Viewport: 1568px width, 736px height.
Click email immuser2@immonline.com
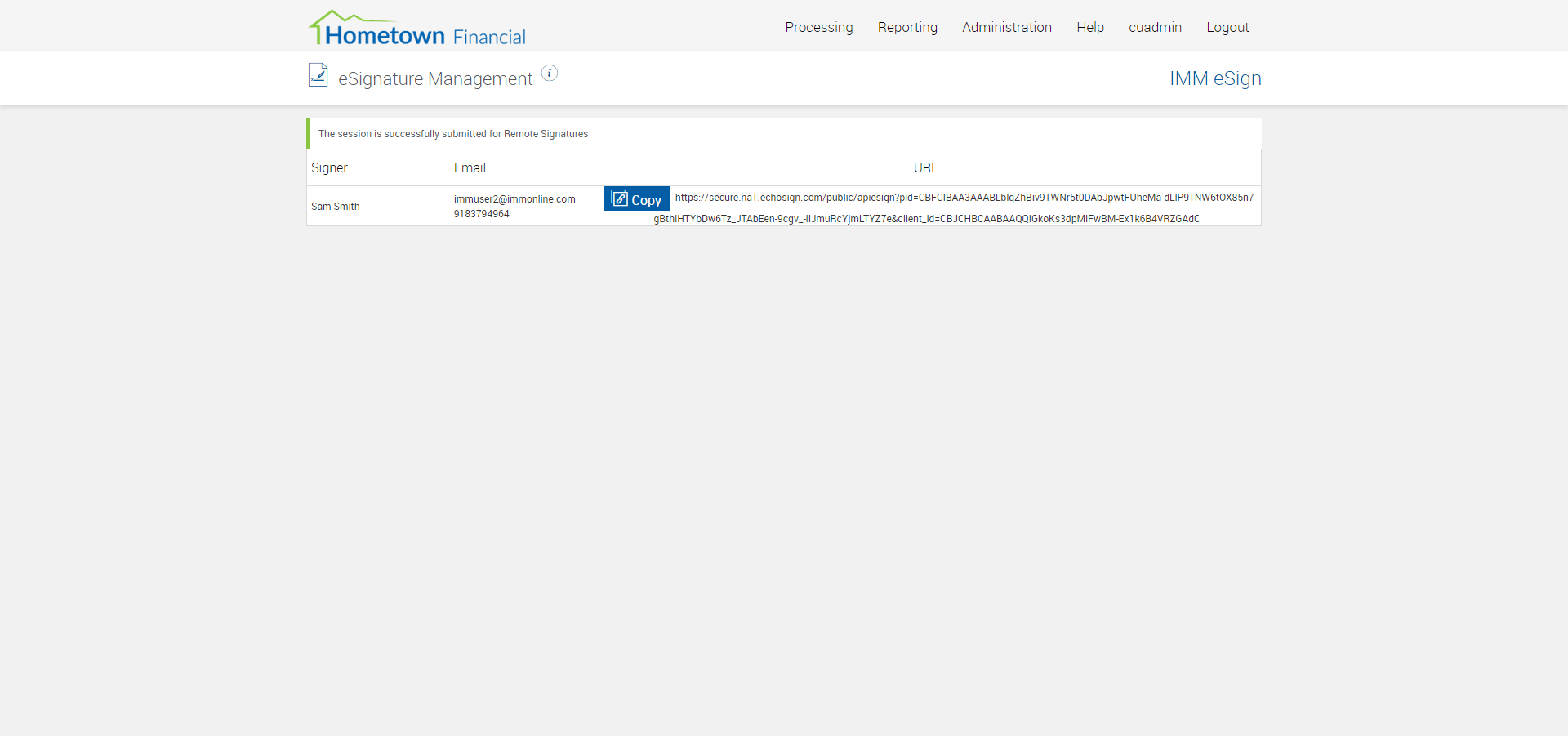(x=514, y=199)
